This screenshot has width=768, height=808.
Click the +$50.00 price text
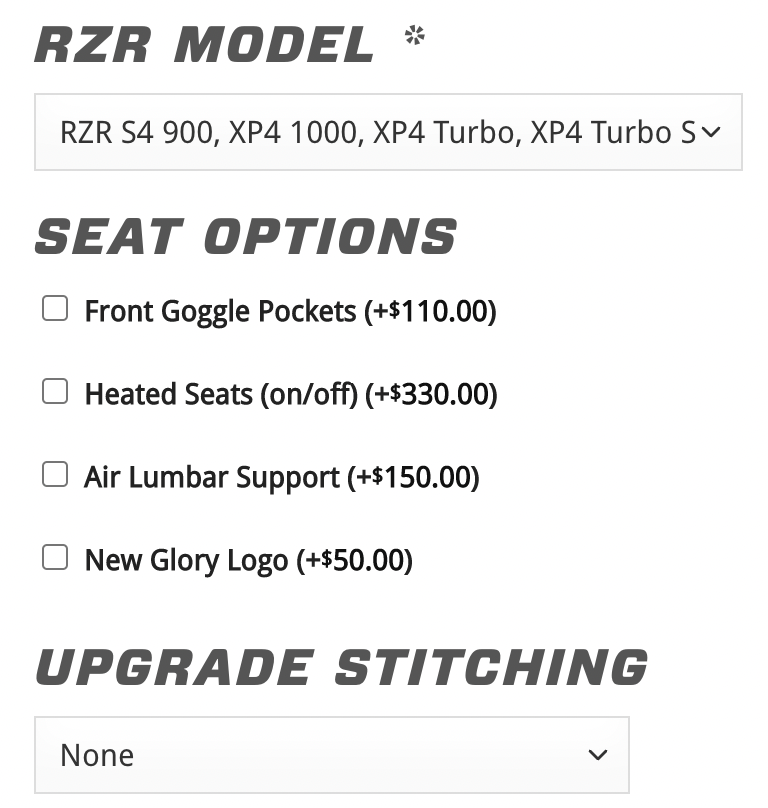(355, 560)
